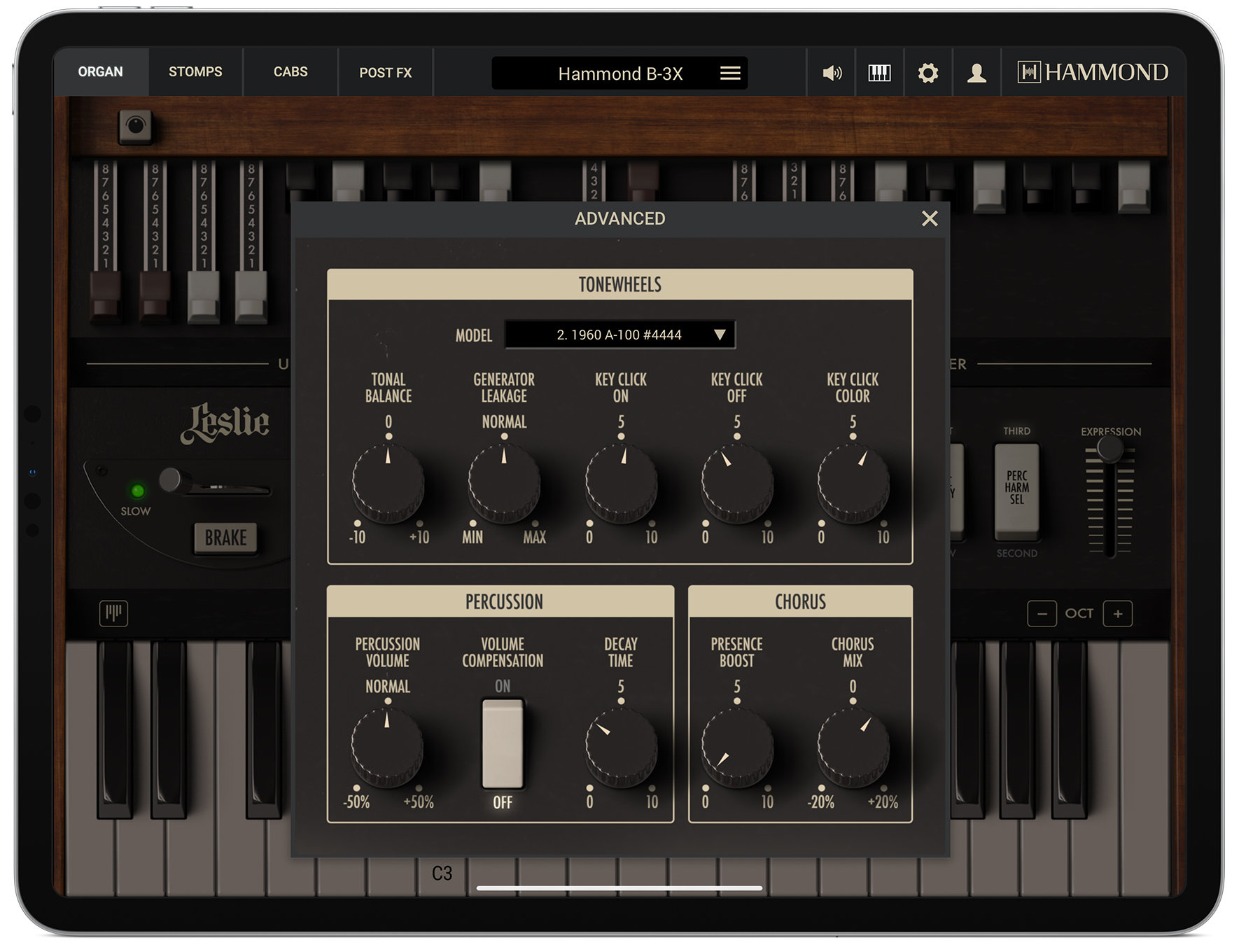Click the user account icon
Viewport: 1239px width, 952px height.
977,73
